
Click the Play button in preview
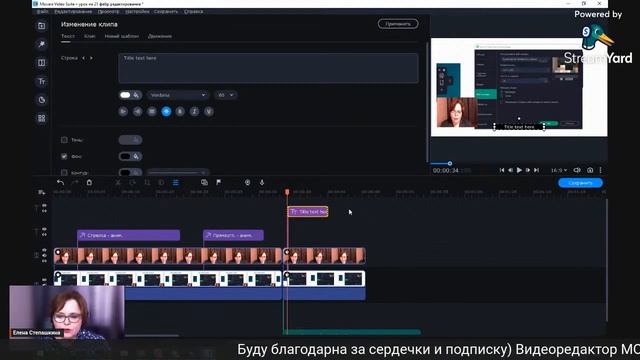click(519, 170)
